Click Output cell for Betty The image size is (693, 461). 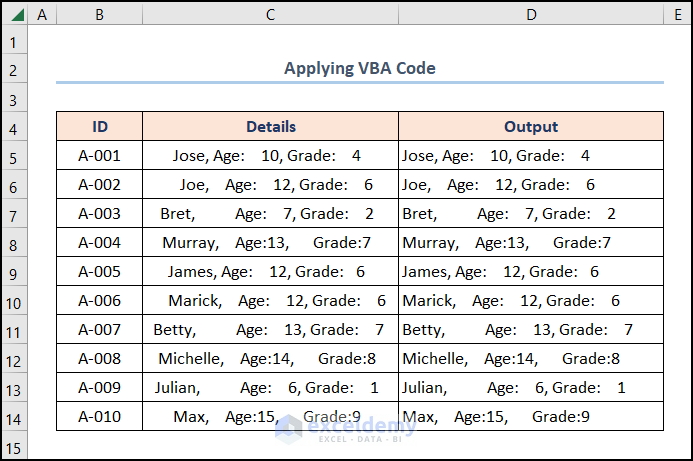530,330
